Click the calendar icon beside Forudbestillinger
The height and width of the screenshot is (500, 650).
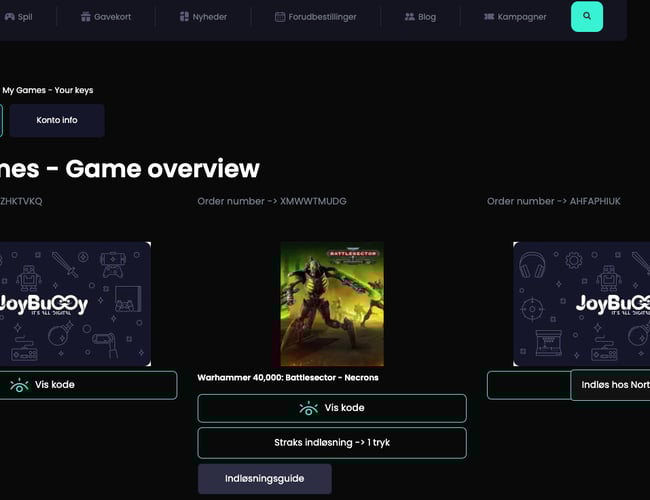point(280,17)
